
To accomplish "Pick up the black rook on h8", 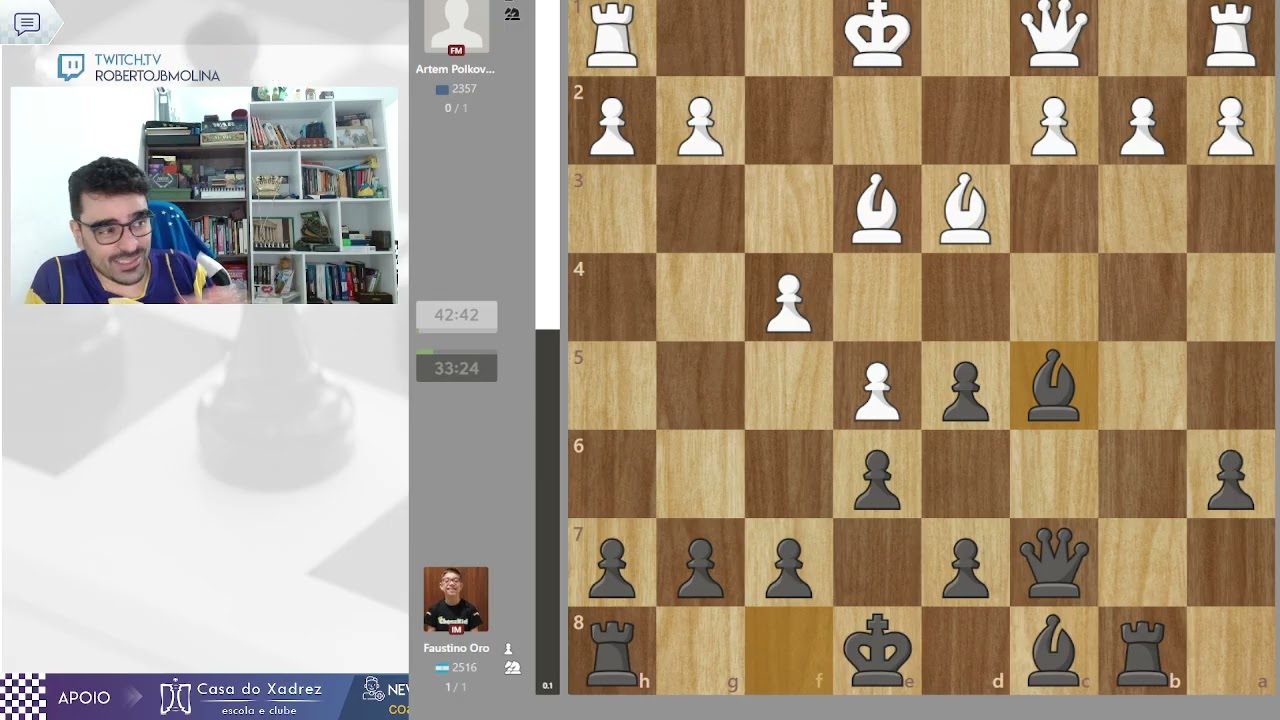I will [x=612, y=653].
